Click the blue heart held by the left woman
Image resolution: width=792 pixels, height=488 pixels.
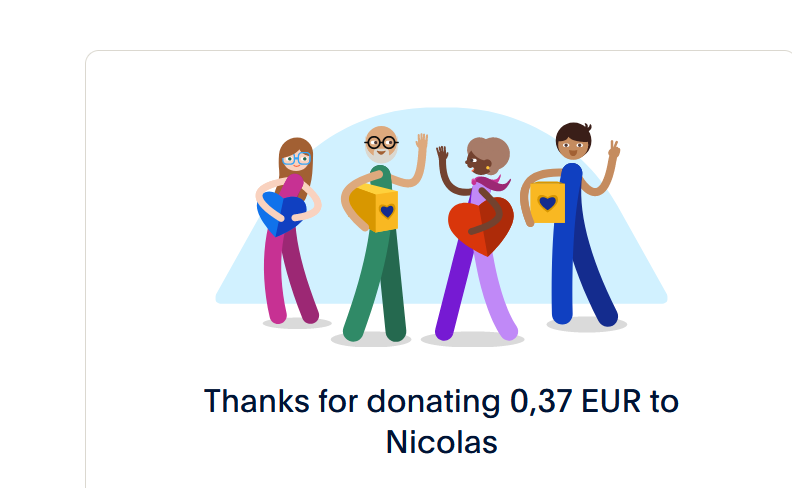click(282, 213)
